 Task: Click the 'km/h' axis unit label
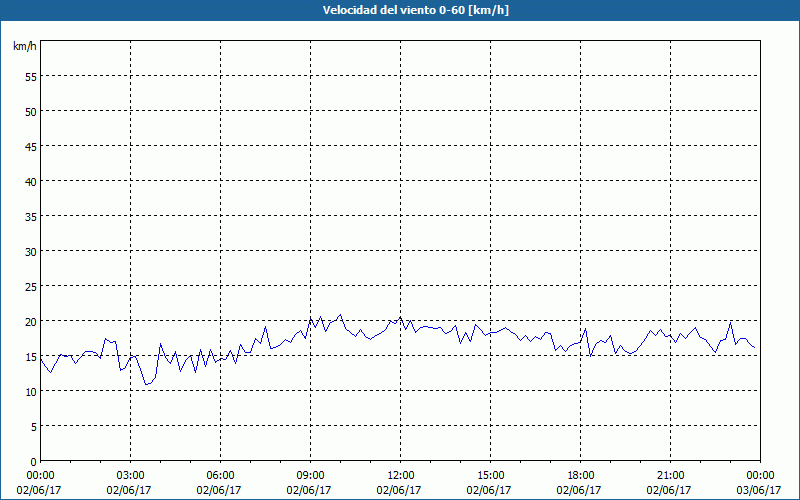tap(25, 46)
